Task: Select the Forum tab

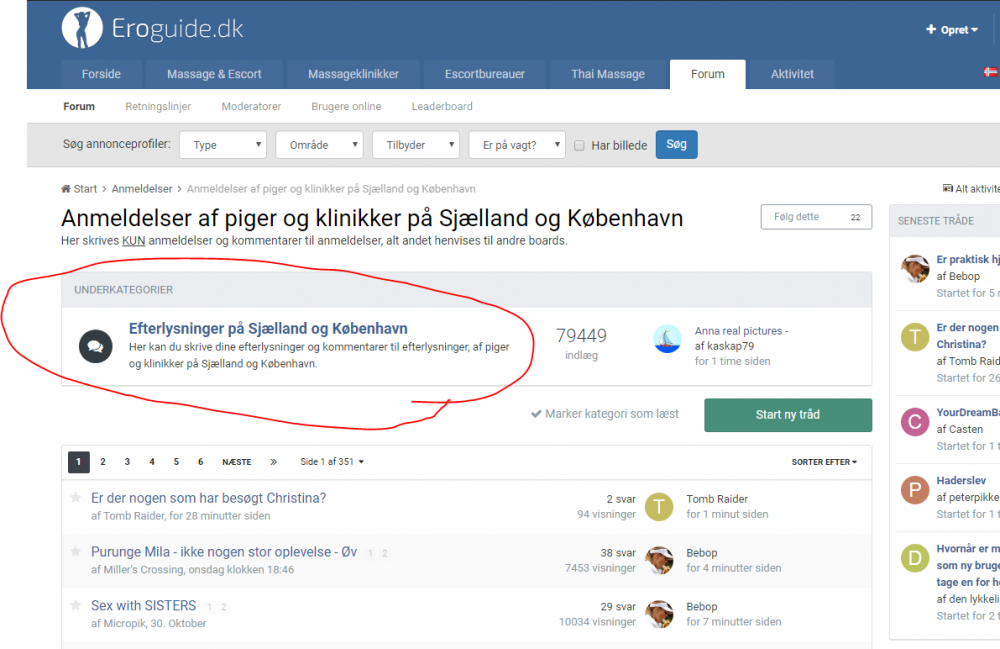Action: [x=708, y=74]
